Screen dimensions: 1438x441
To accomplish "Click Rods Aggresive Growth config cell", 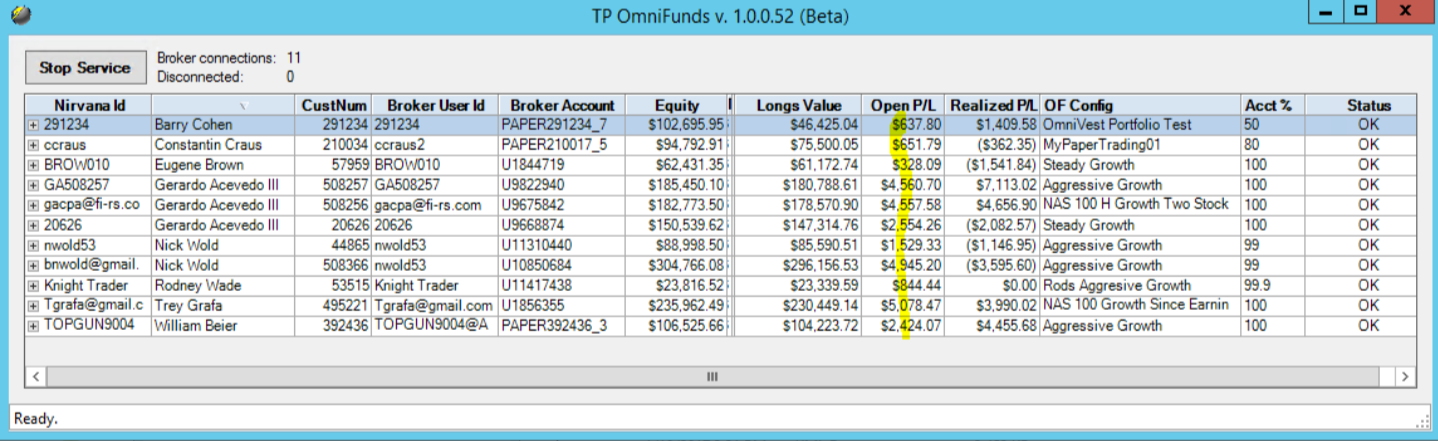I will point(1141,285).
